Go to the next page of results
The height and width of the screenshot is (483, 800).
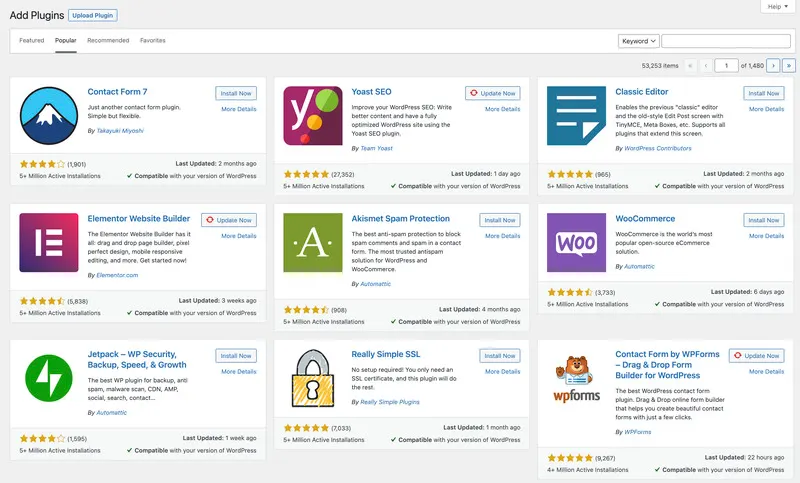773,65
